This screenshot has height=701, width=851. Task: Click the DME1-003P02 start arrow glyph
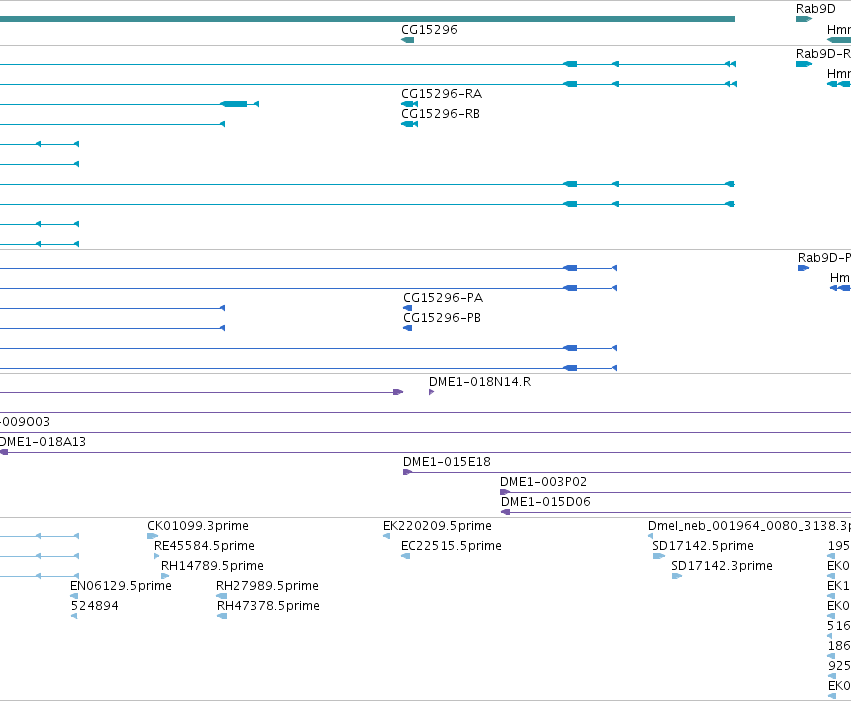coord(505,492)
